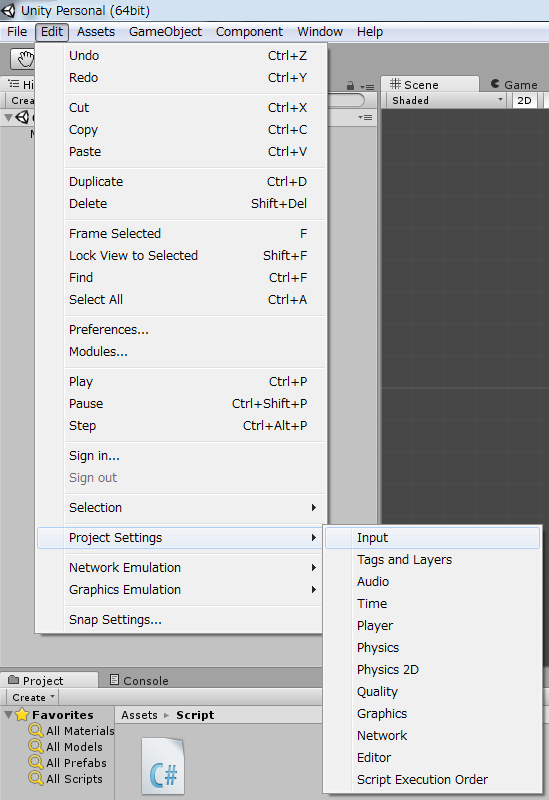The width and height of the screenshot is (549, 800).
Task: Open the Component menu
Action: (x=249, y=32)
